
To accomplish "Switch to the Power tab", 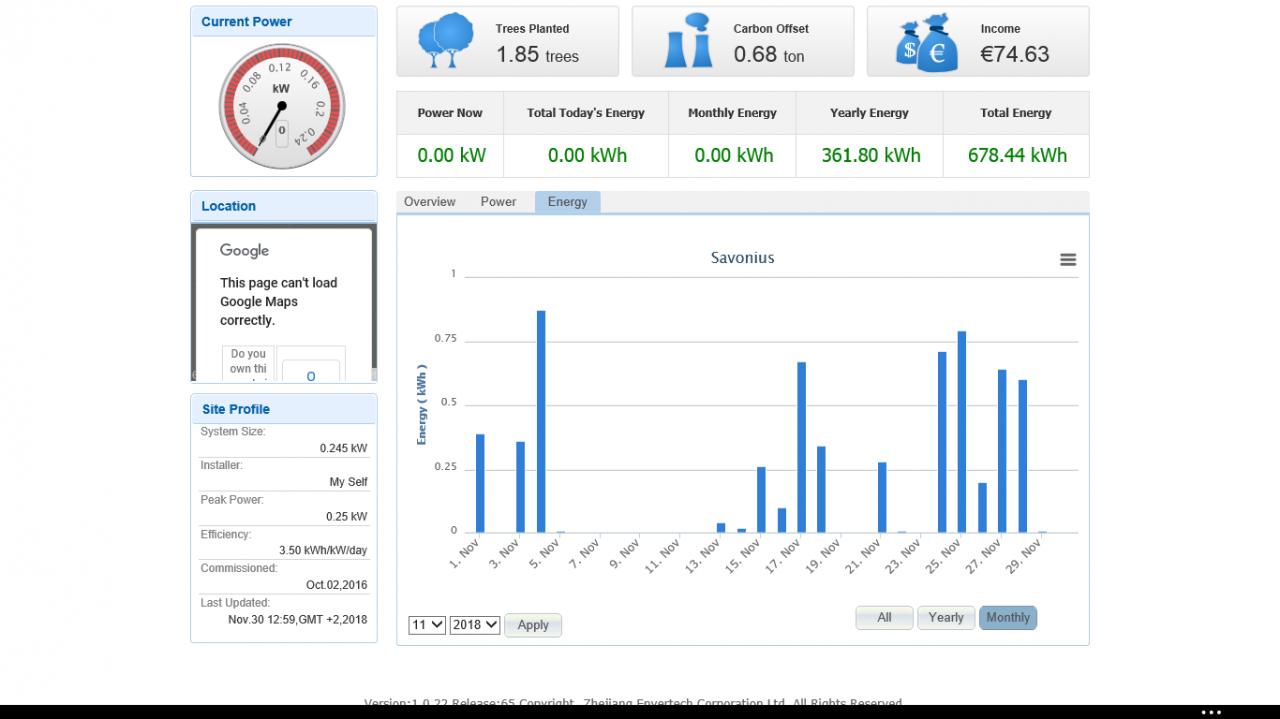I will point(498,202).
